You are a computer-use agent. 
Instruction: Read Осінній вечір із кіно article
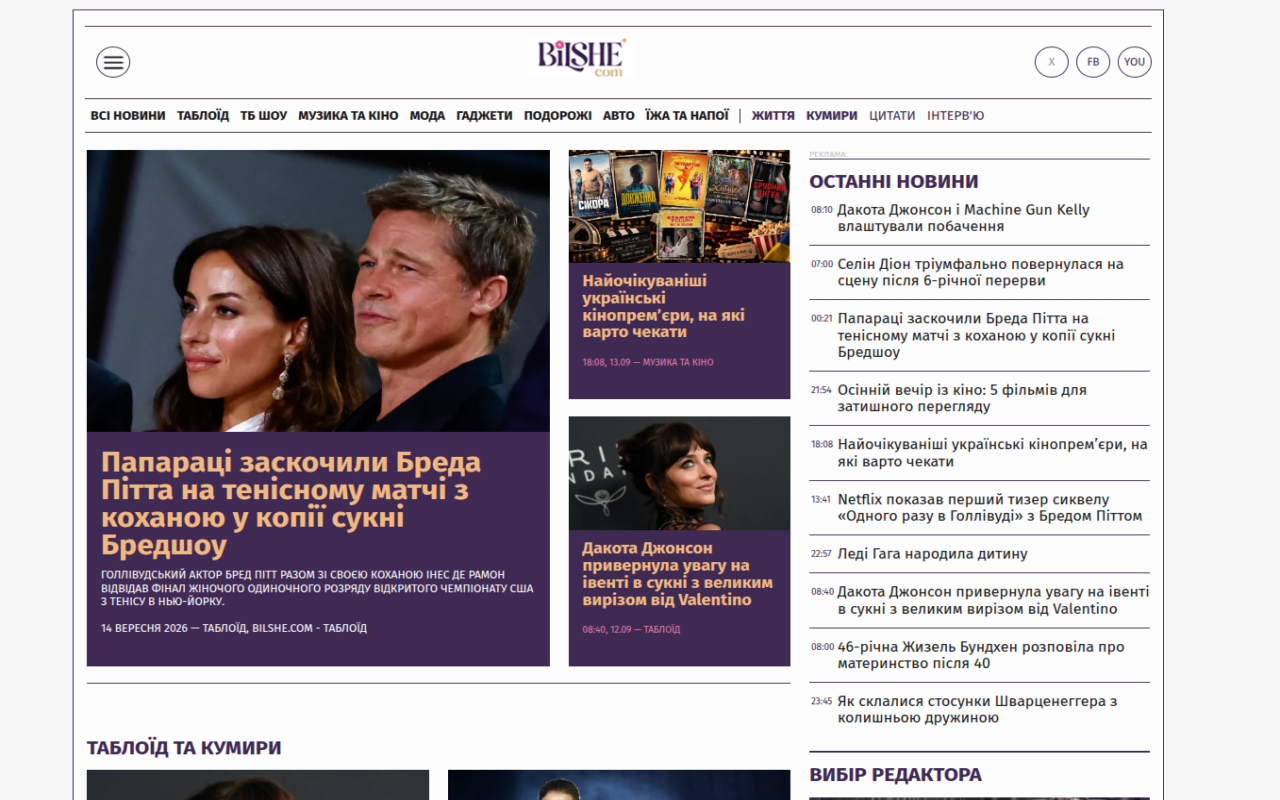click(962, 398)
